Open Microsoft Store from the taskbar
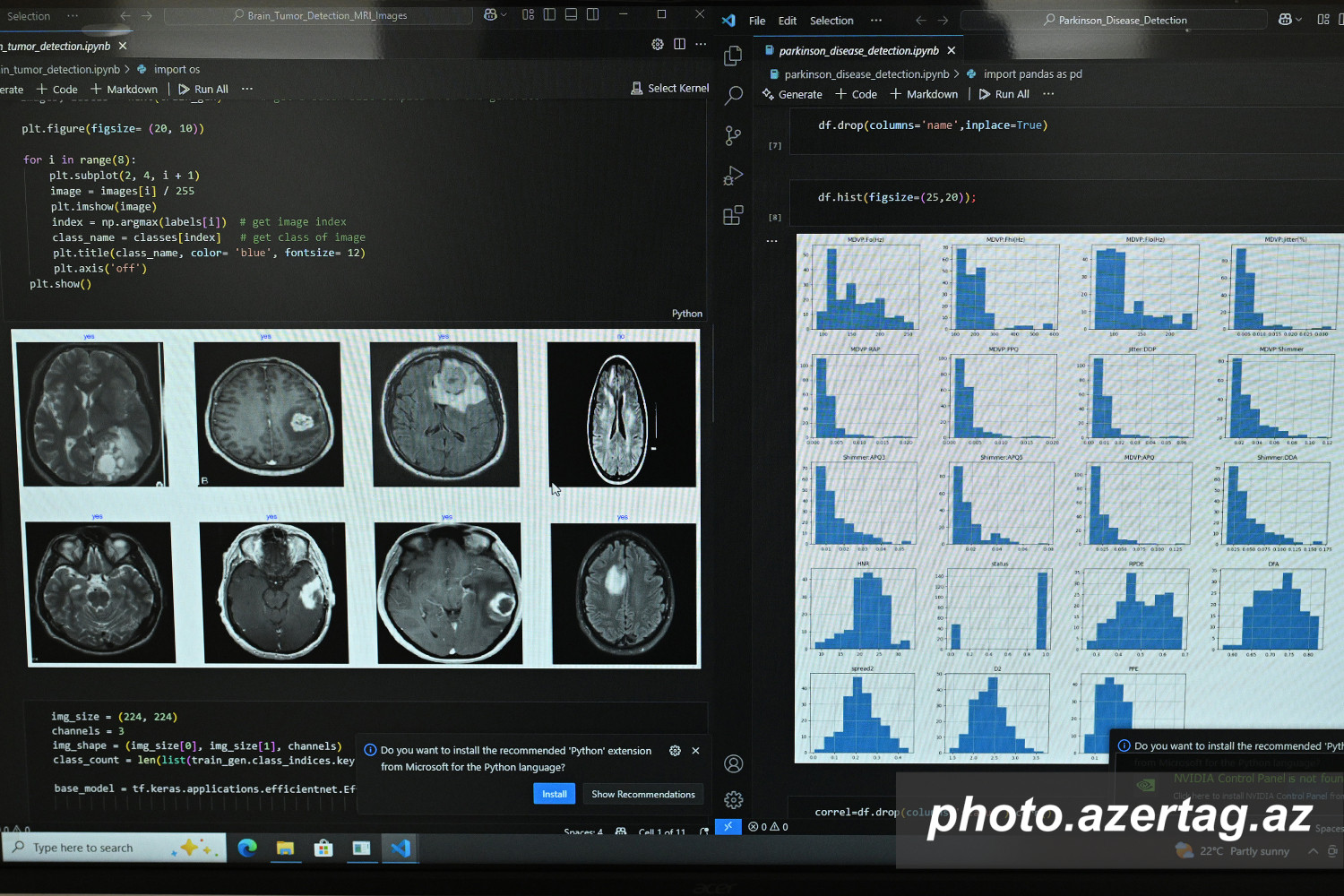 tap(323, 848)
